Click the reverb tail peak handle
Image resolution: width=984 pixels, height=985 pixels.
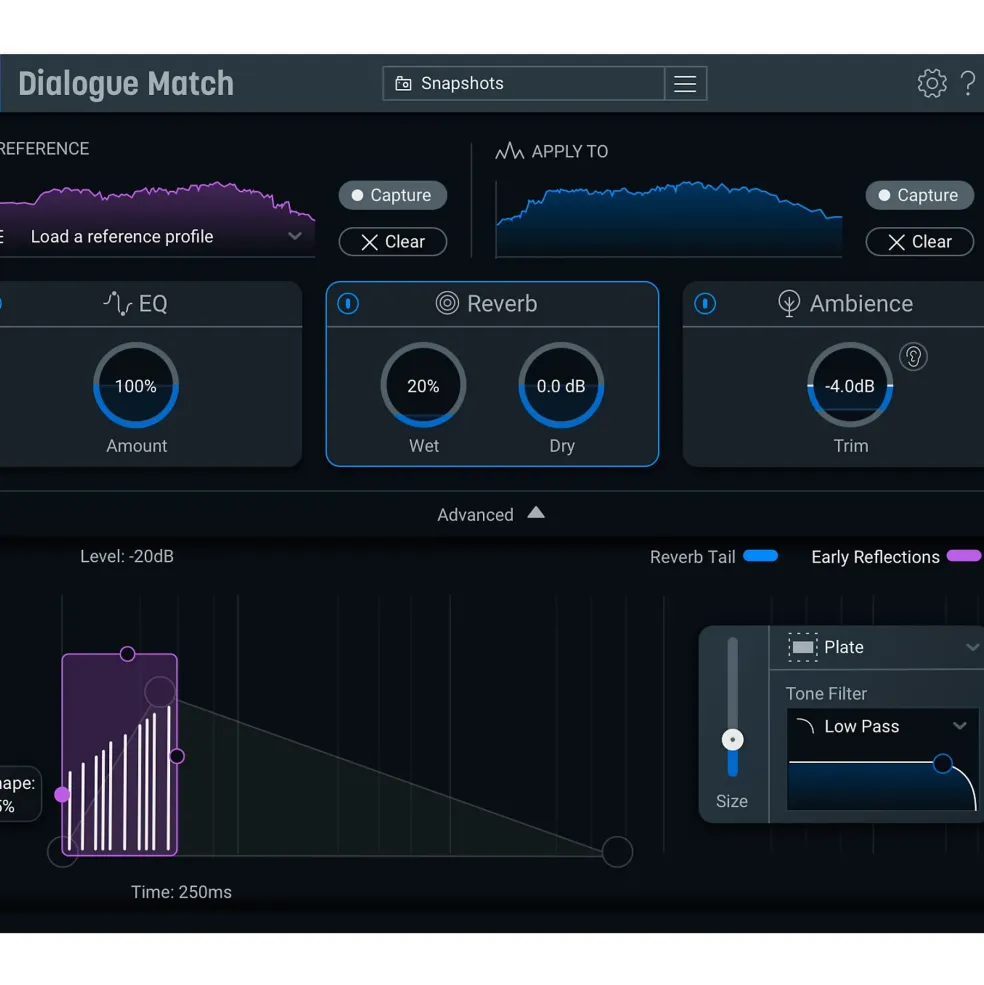pos(160,692)
